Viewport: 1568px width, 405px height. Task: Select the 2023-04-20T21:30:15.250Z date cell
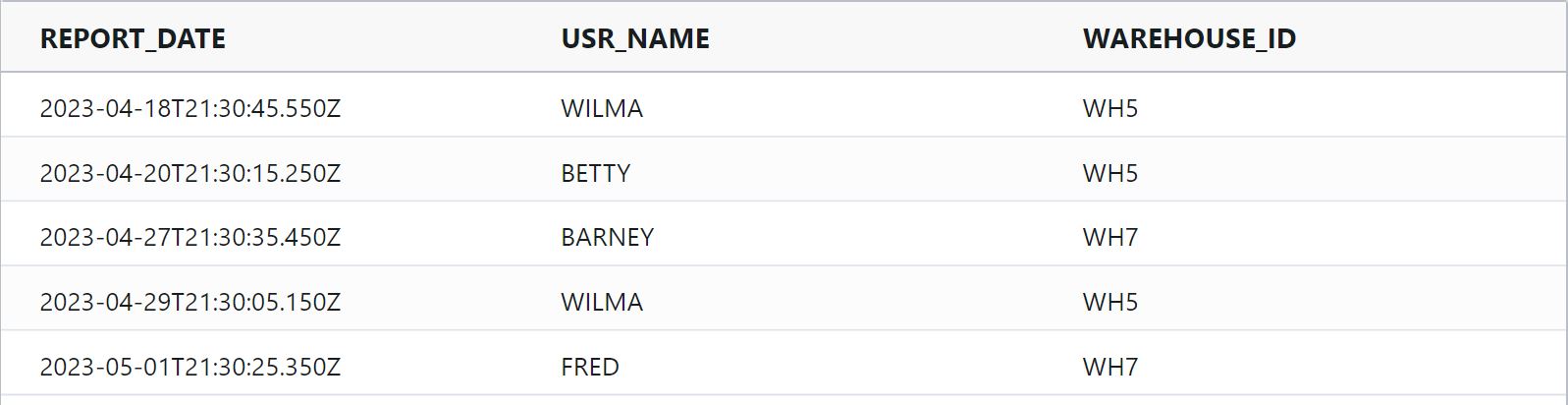pyautogui.click(x=189, y=173)
